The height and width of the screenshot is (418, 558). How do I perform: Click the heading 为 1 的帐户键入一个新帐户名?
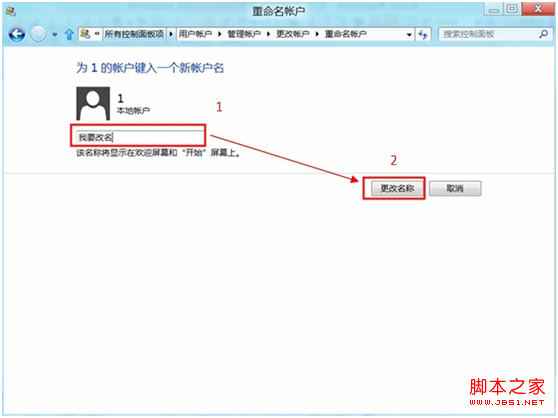tap(150, 68)
